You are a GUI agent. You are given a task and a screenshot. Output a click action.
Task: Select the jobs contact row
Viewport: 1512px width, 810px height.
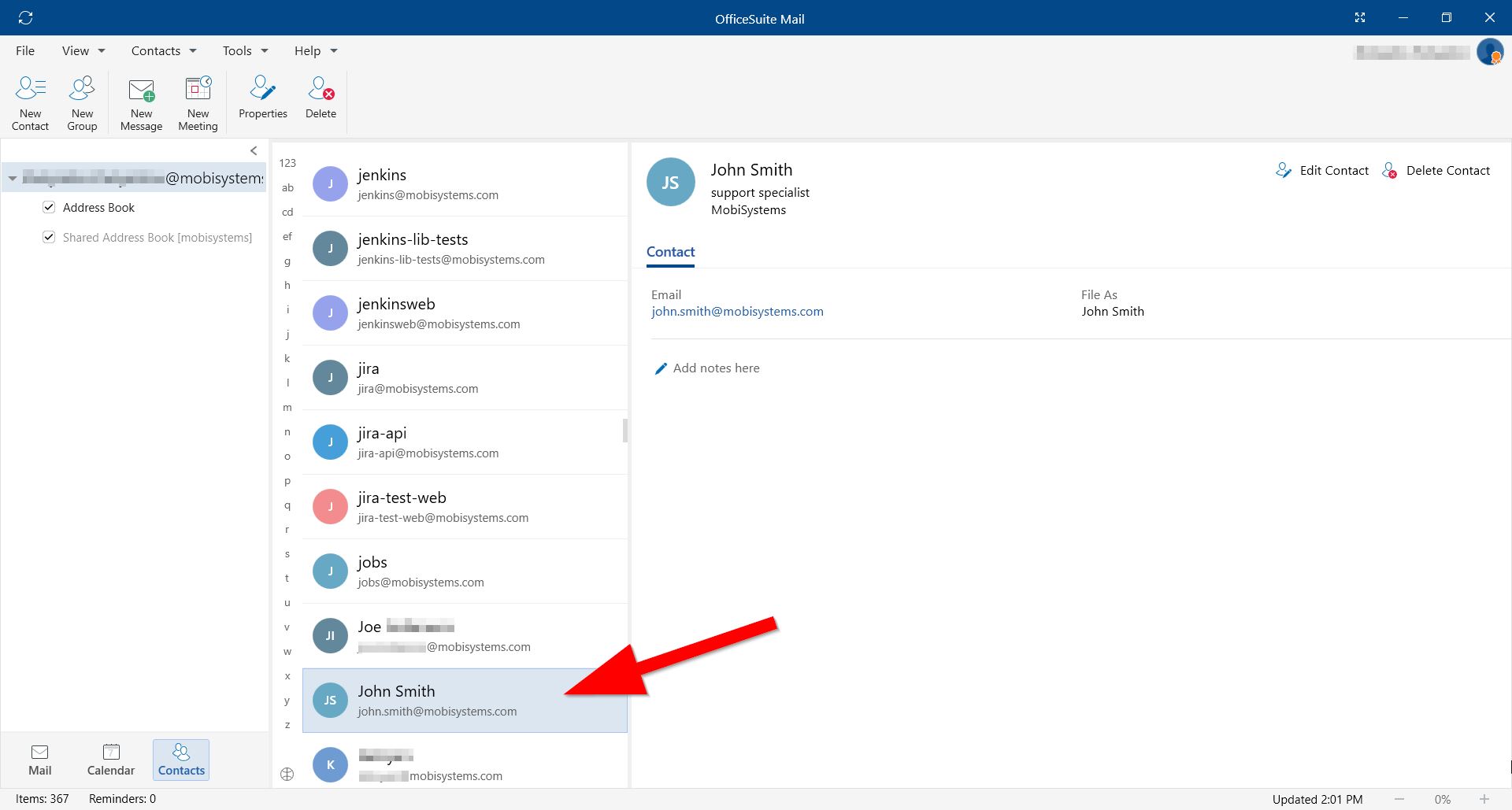465,571
